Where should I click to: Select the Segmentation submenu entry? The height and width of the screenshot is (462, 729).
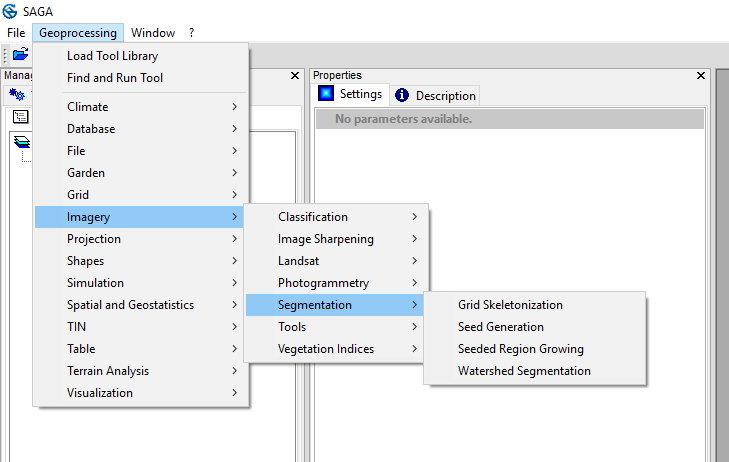click(x=334, y=305)
